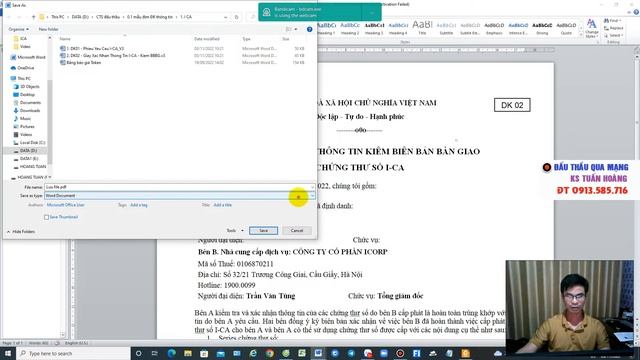The image size is (640, 360).
Task: Open Pictures in navigation pane
Action: pos(27,127)
